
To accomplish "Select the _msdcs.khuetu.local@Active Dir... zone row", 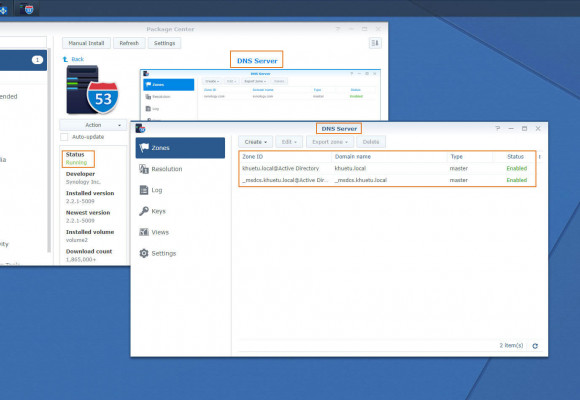I will tap(387, 180).
